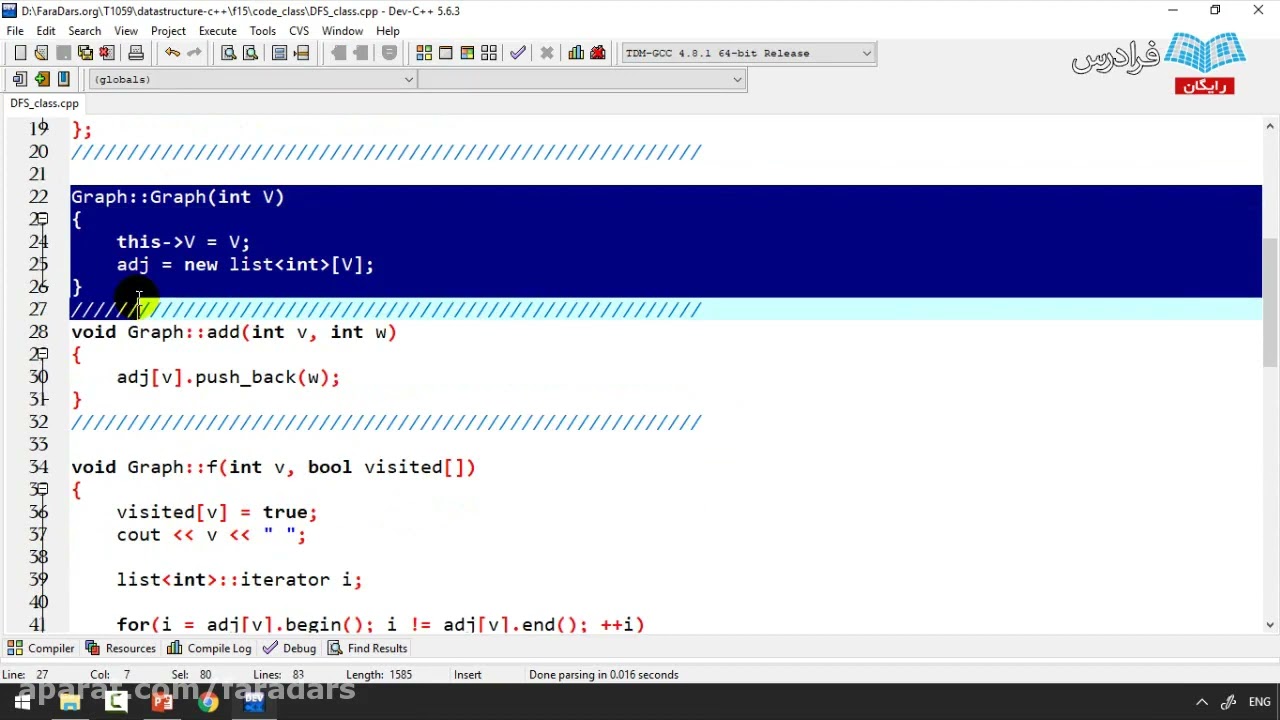The image size is (1280, 720).
Task: Click the editor scroll up arrow
Action: coord(1271,126)
